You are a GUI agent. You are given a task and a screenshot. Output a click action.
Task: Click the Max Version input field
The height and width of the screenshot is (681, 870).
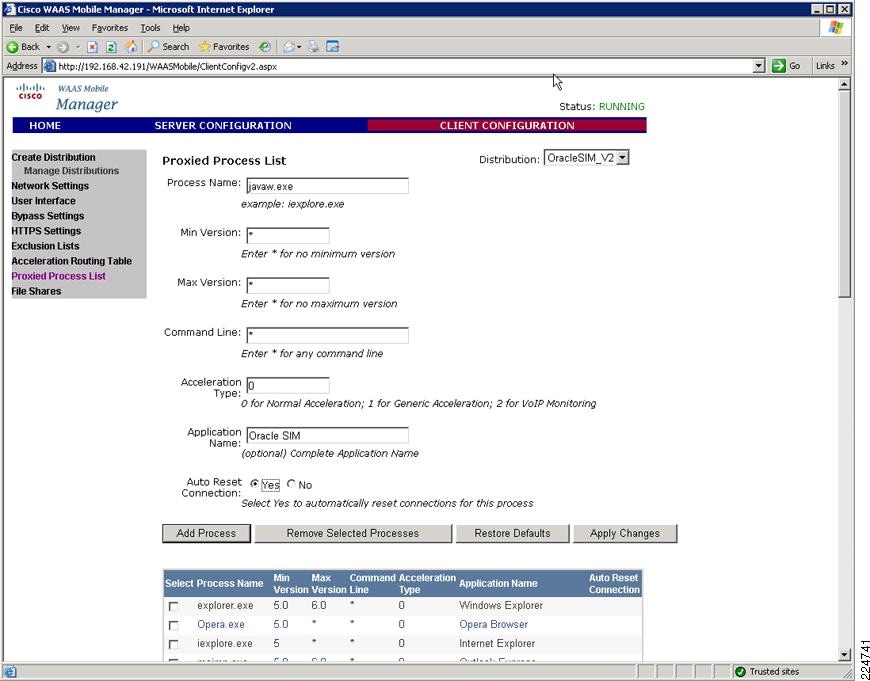[287, 285]
